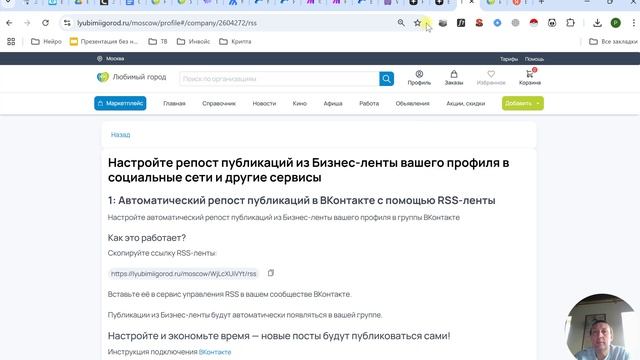Open the black 'f' extension icon
Viewport: 640px width, 360px height.
click(x=461, y=23)
